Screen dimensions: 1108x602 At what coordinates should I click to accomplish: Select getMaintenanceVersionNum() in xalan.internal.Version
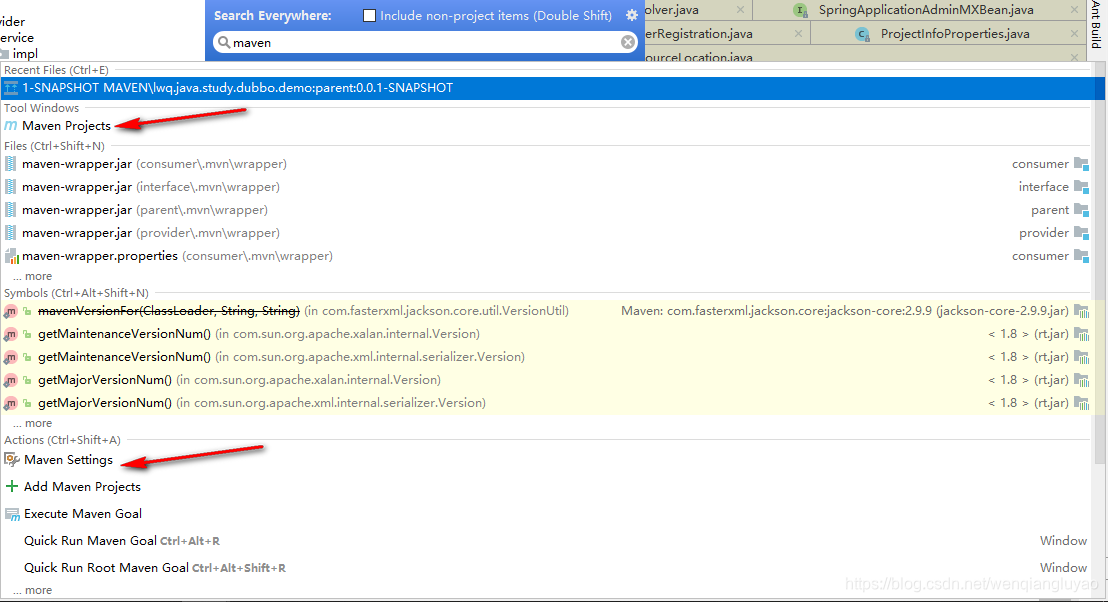tap(546, 334)
